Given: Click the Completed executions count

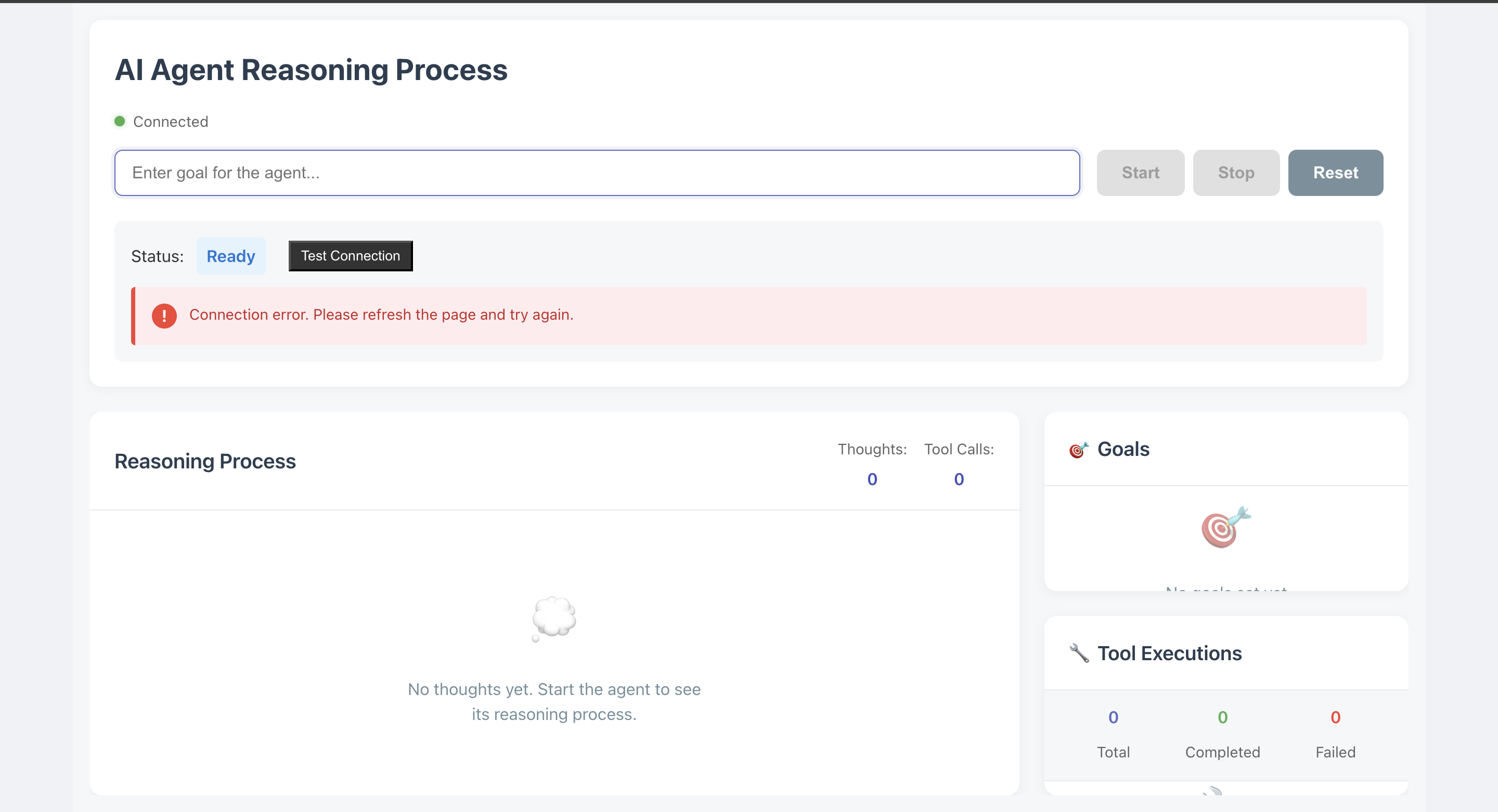Looking at the screenshot, I should tap(1222, 717).
